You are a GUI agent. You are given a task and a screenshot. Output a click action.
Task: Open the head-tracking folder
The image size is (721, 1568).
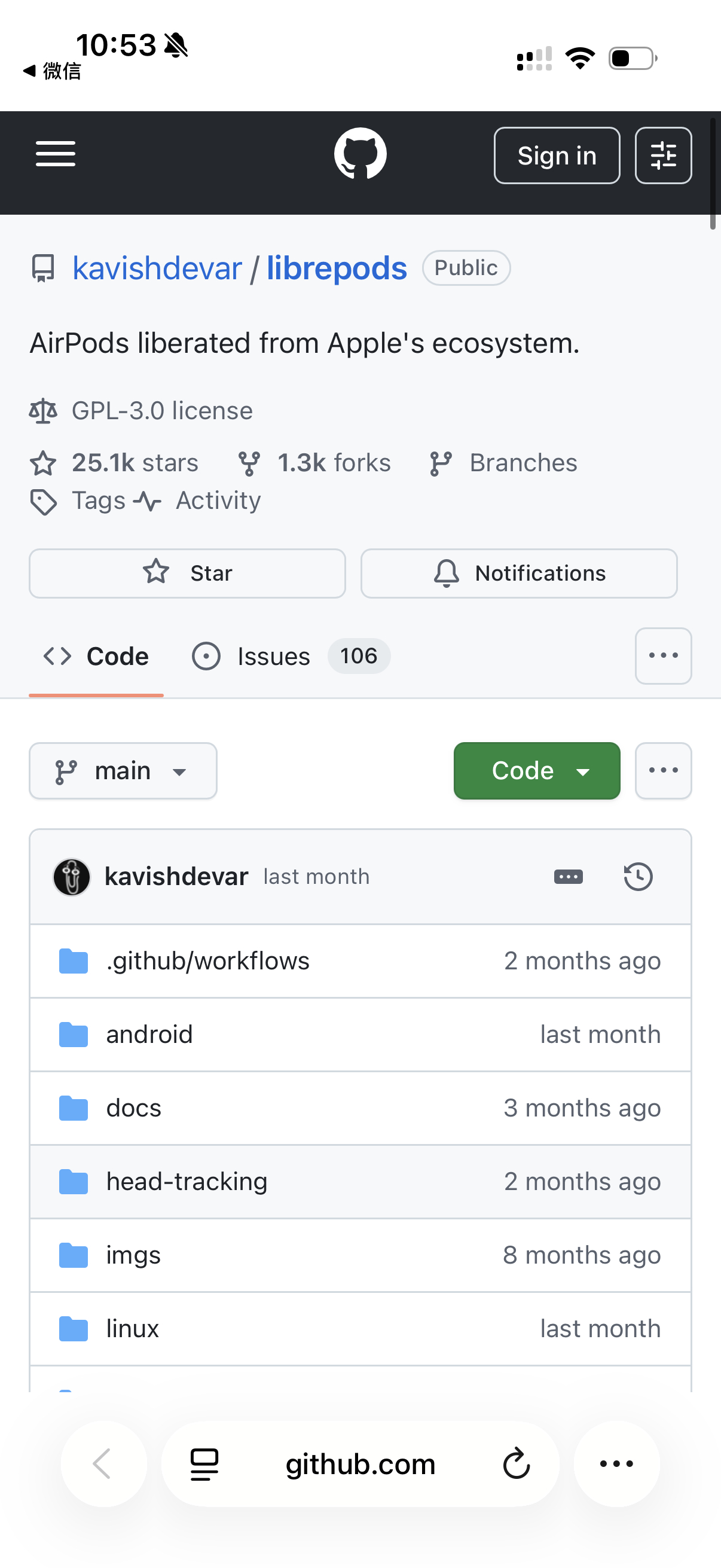coord(186,1182)
